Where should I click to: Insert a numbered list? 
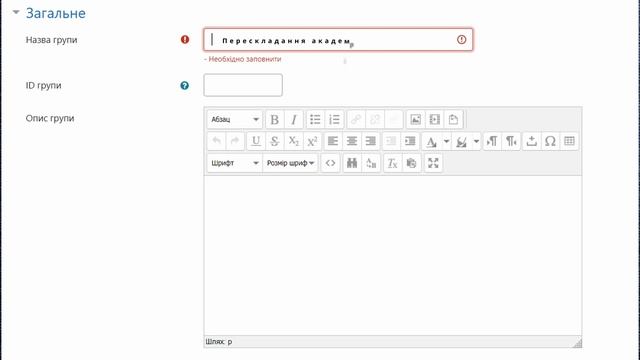pyautogui.click(x=334, y=120)
